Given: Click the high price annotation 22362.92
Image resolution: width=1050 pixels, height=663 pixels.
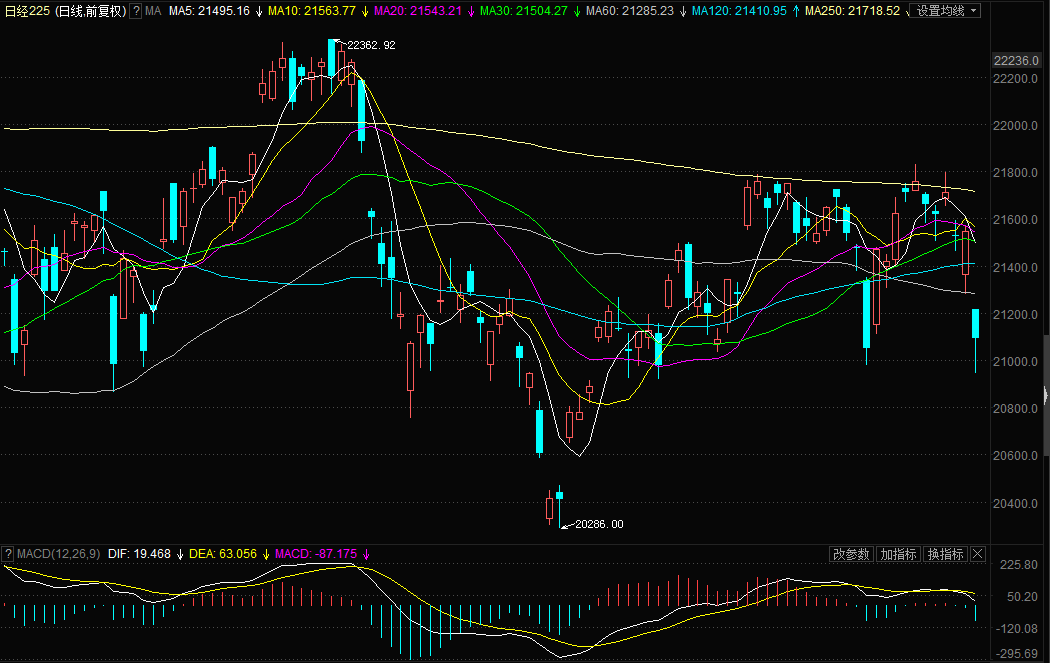Looking at the screenshot, I should point(371,45).
